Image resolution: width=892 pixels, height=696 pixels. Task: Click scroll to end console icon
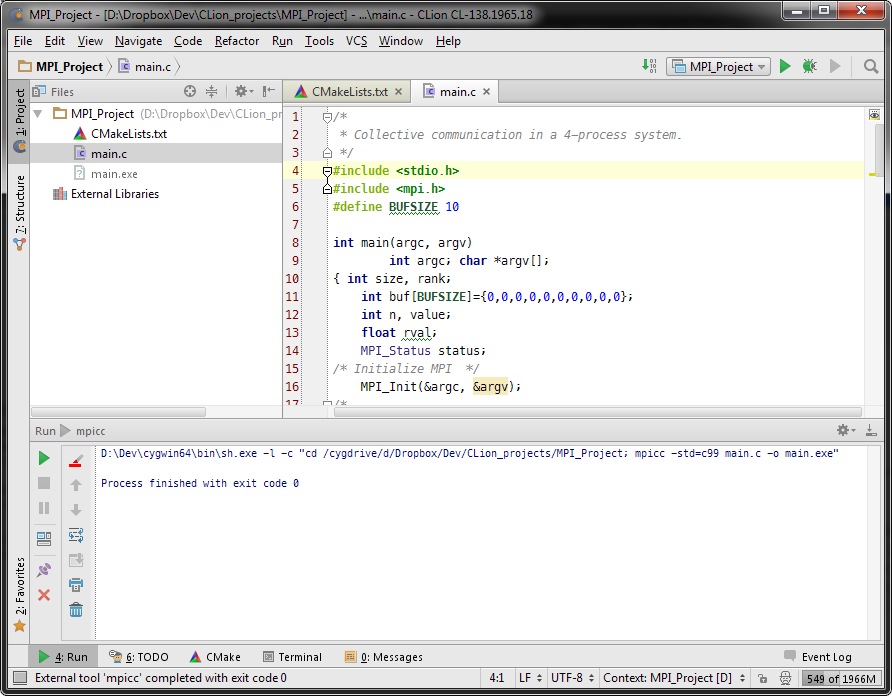pos(76,560)
